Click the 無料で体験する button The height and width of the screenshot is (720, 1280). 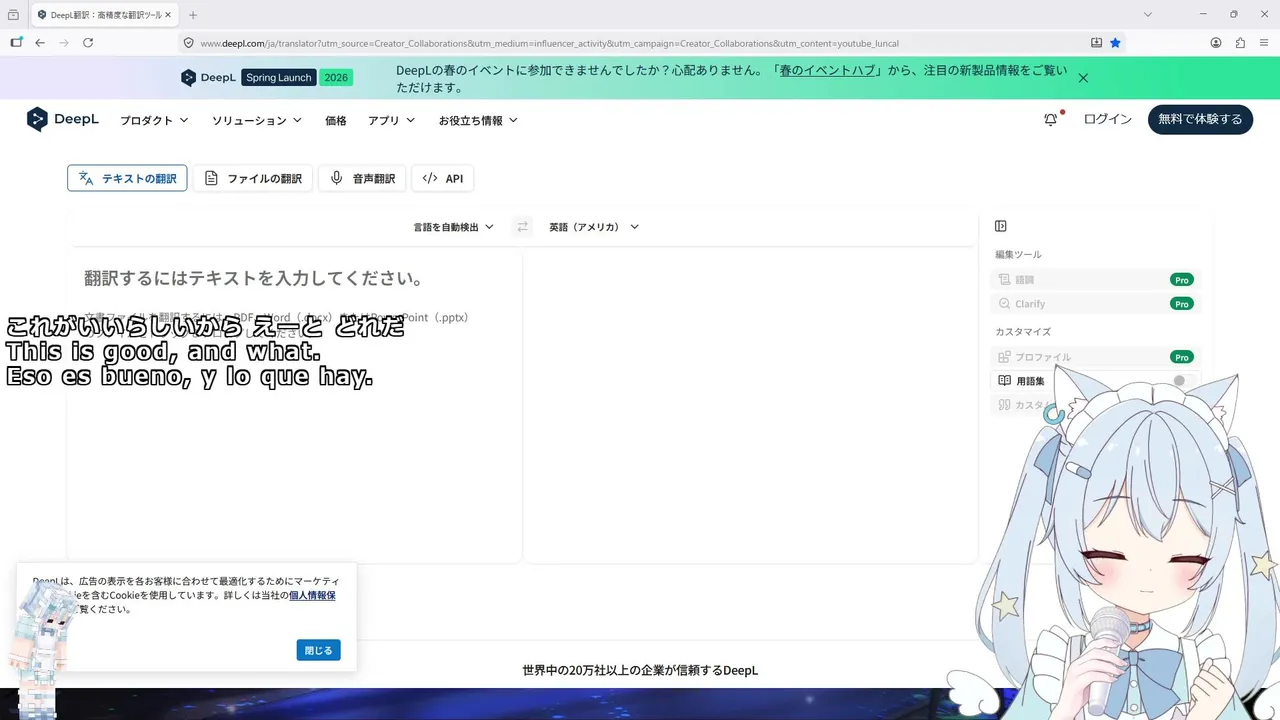(1200, 119)
